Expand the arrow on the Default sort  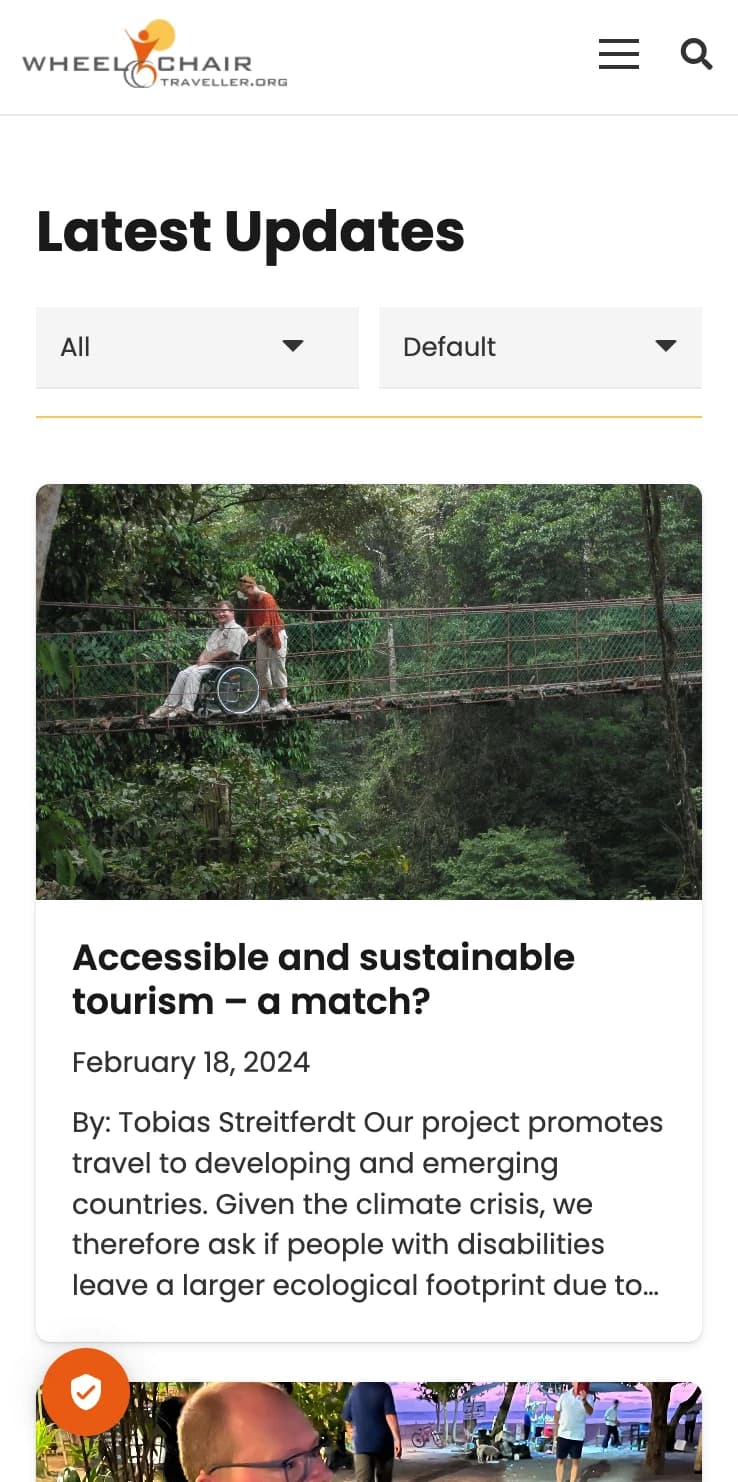click(x=665, y=346)
